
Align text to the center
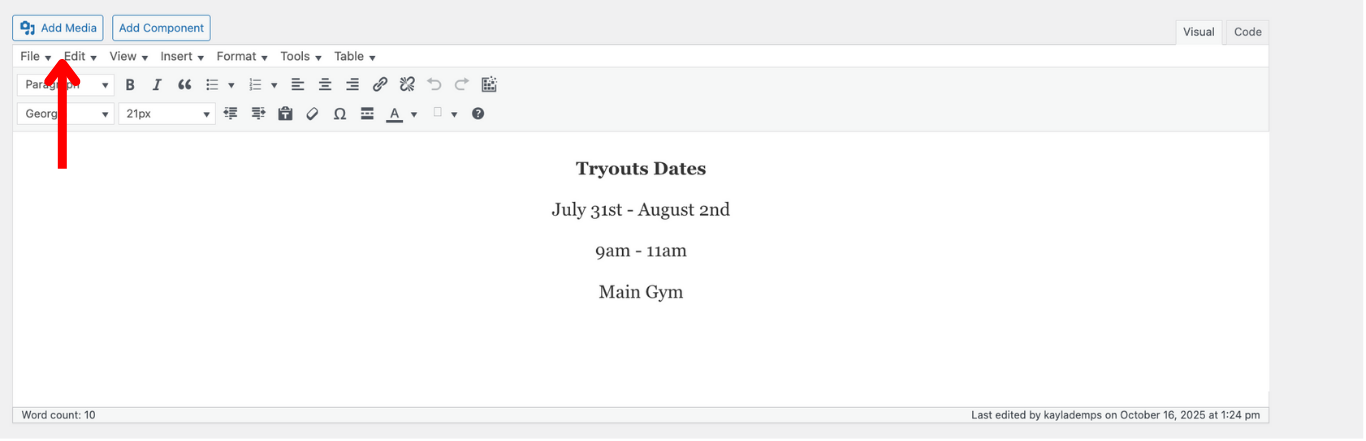pos(325,85)
